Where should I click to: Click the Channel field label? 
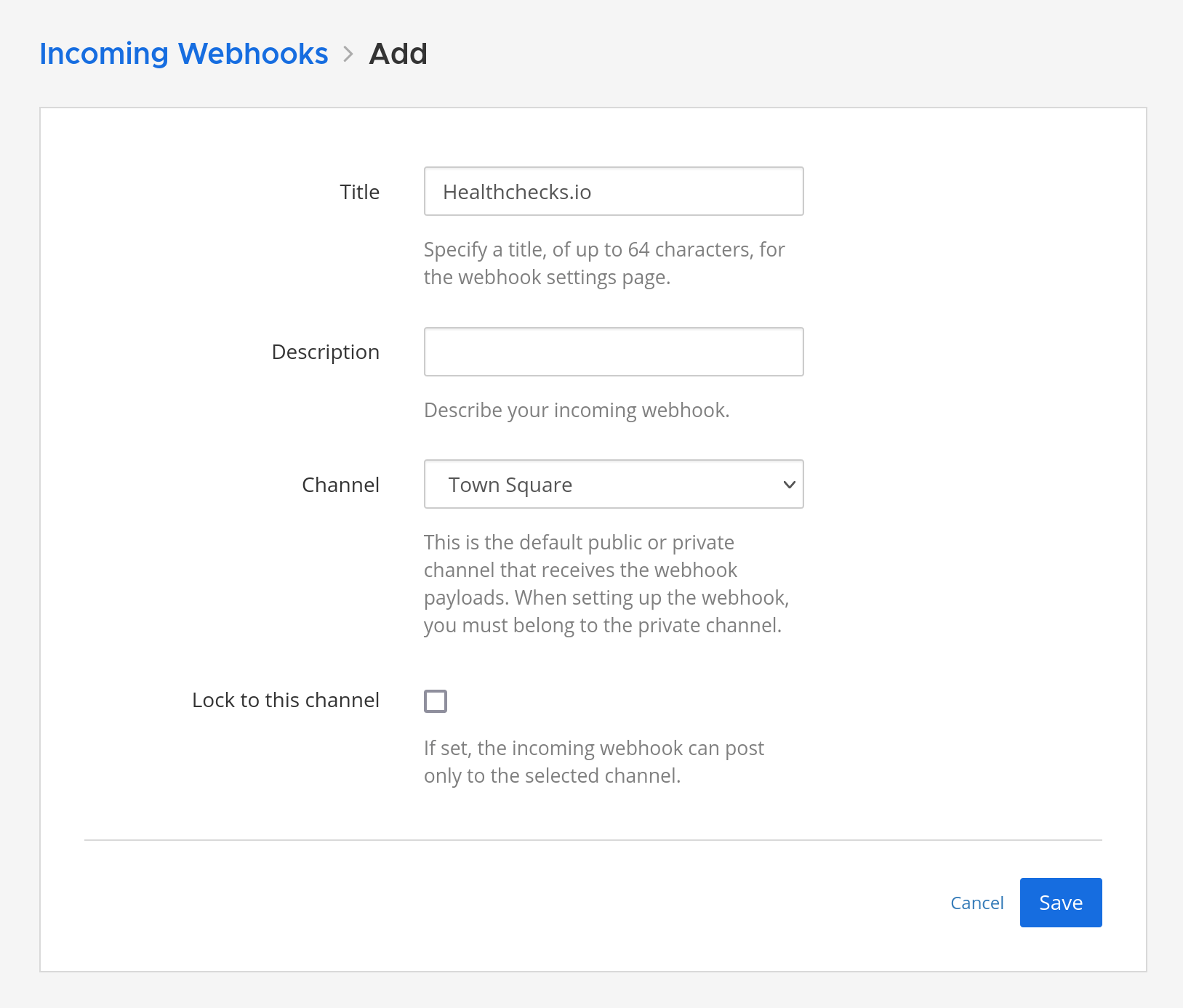tap(340, 485)
